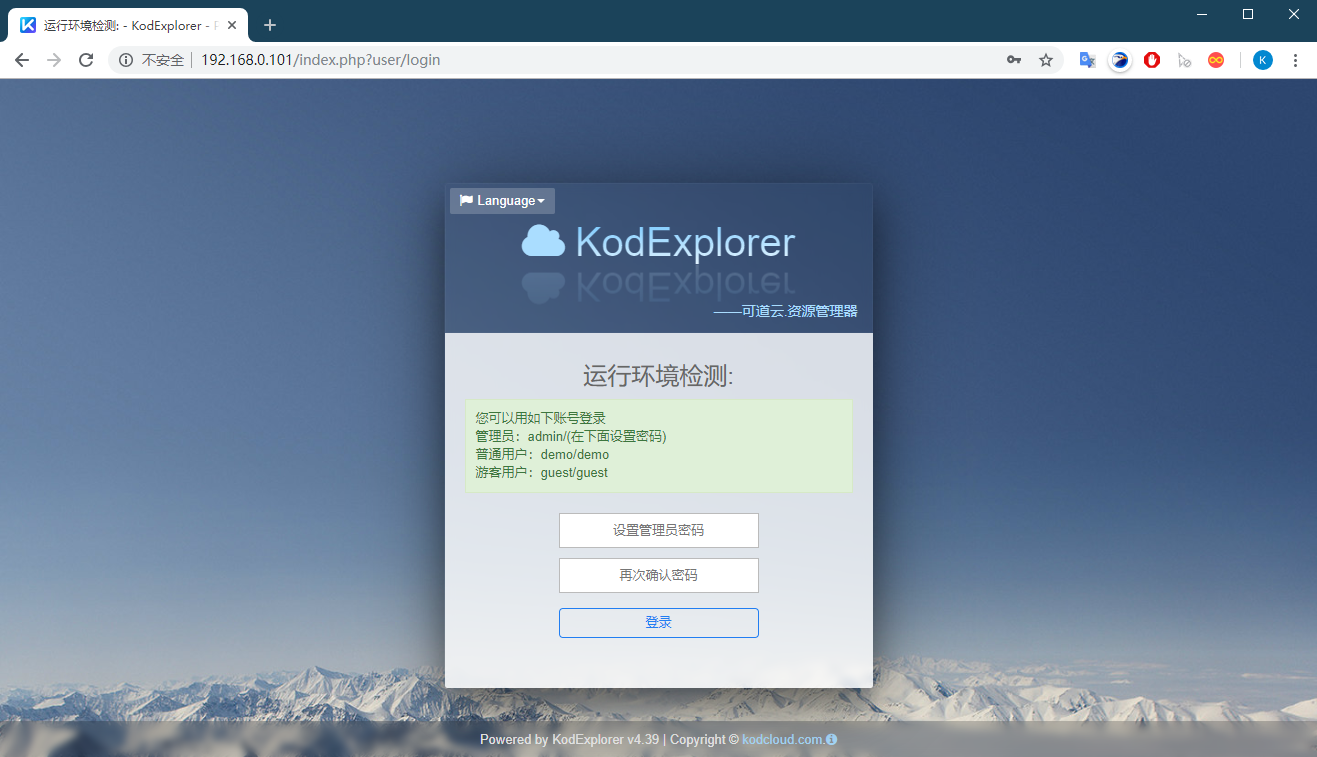Click the AdBlock stop-hand extension icon
Image resolution: width=1317 pixels, height=757 pixels.
click(x=1151, y=60)
